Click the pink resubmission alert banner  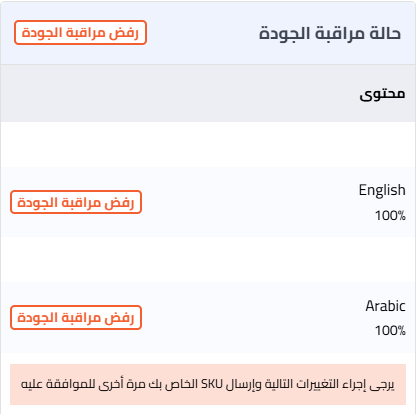click(208, 384)
